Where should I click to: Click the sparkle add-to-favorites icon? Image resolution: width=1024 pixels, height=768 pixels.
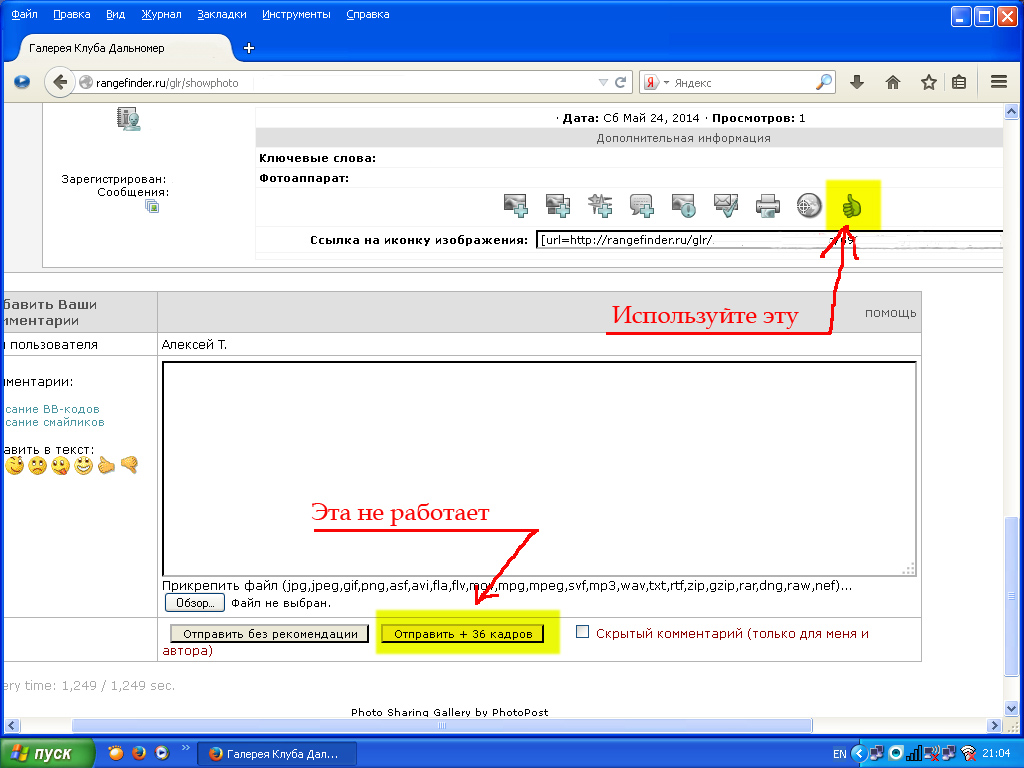click(x=600, y=206)
